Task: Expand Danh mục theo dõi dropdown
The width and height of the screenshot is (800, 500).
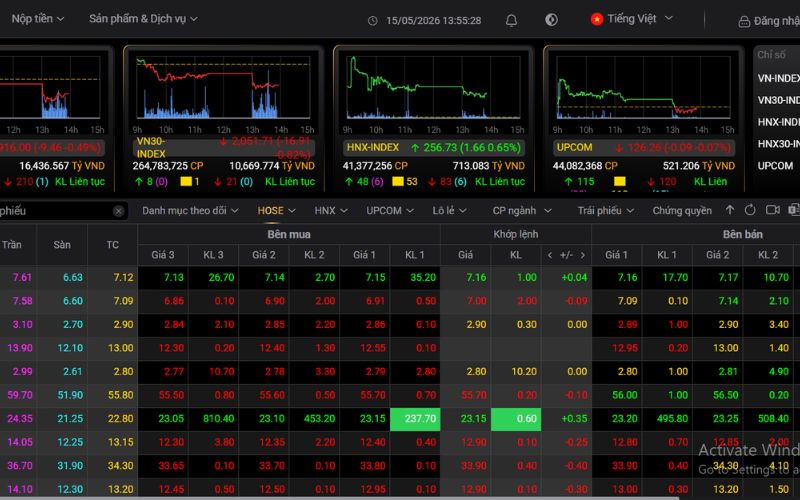Action: [190, 211]
